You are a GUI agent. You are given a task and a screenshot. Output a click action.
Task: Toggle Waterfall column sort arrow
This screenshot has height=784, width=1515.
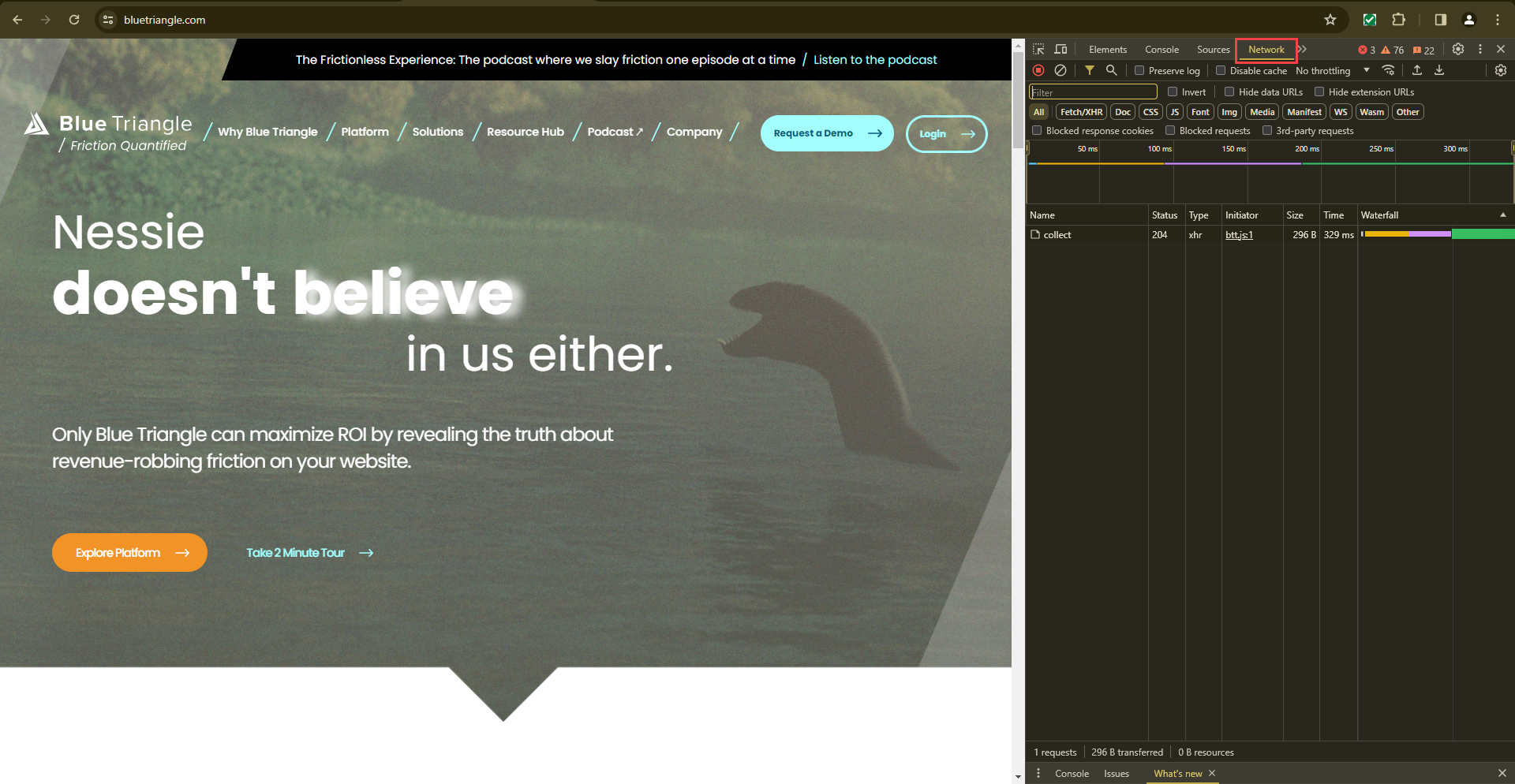tap(1503, 215)
